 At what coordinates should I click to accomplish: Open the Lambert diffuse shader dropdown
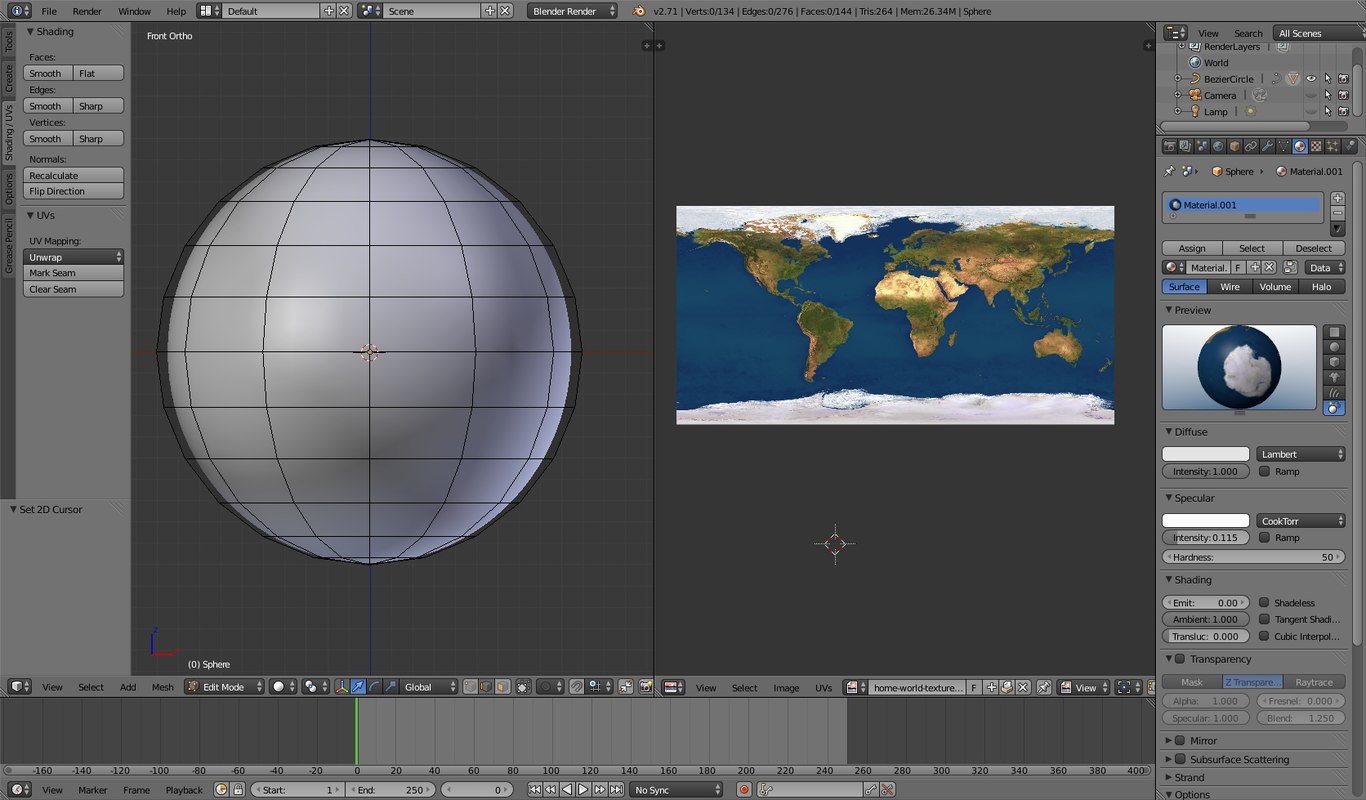coord(1300,453)
